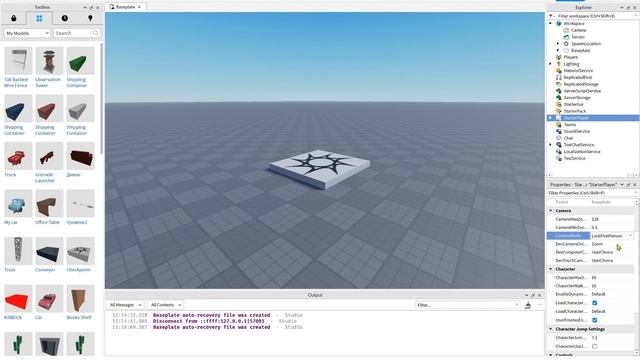This screenshot has width=640, height=360.
Task: Click the Lighting bulb icon in Explorer
Action: point(559,64)
